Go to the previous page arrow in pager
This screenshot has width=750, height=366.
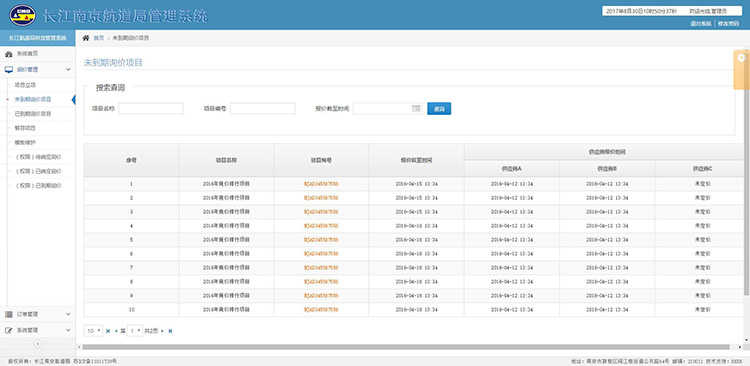point(116,331)
